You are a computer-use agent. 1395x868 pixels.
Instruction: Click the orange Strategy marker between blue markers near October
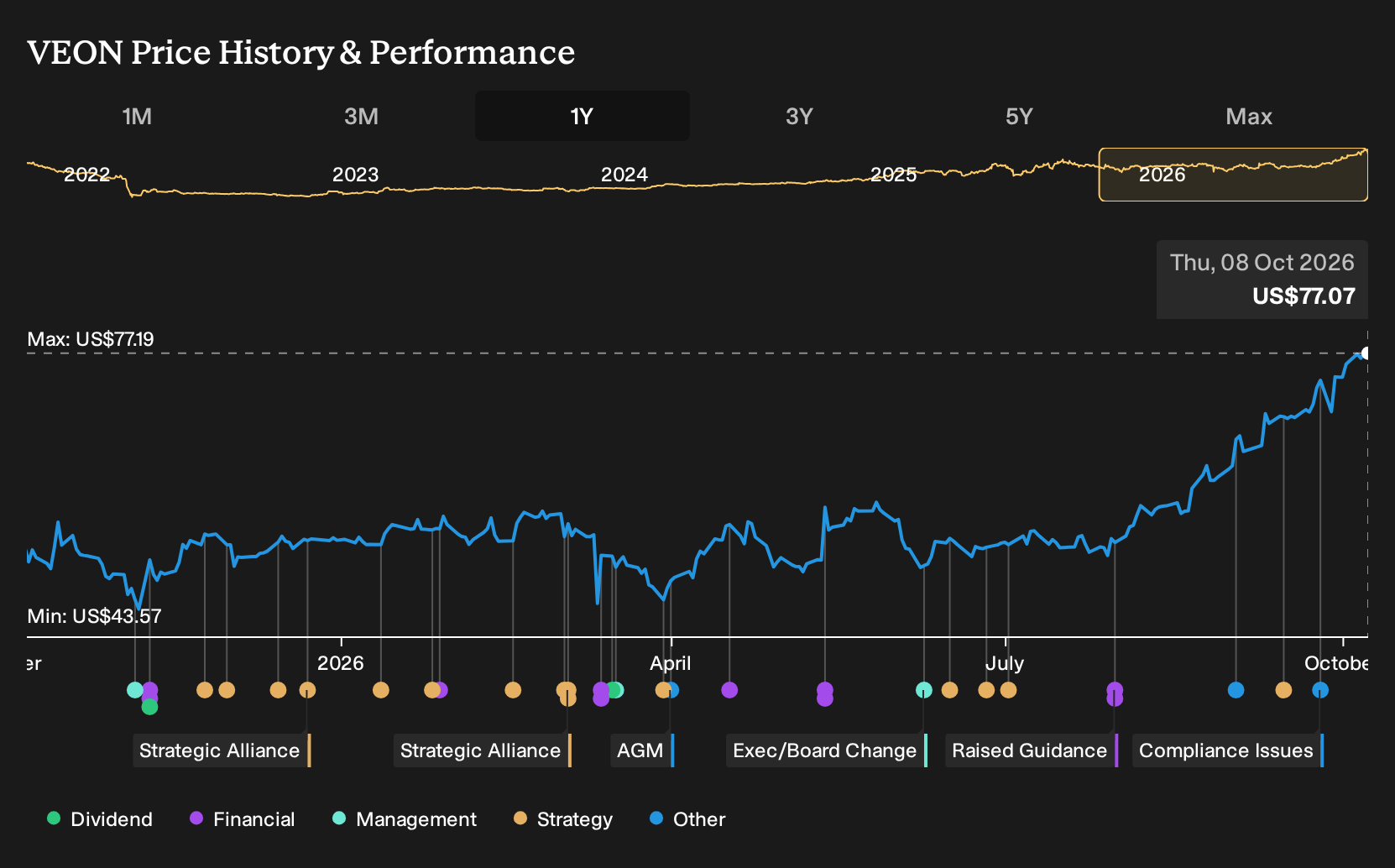pos(1283,690)
